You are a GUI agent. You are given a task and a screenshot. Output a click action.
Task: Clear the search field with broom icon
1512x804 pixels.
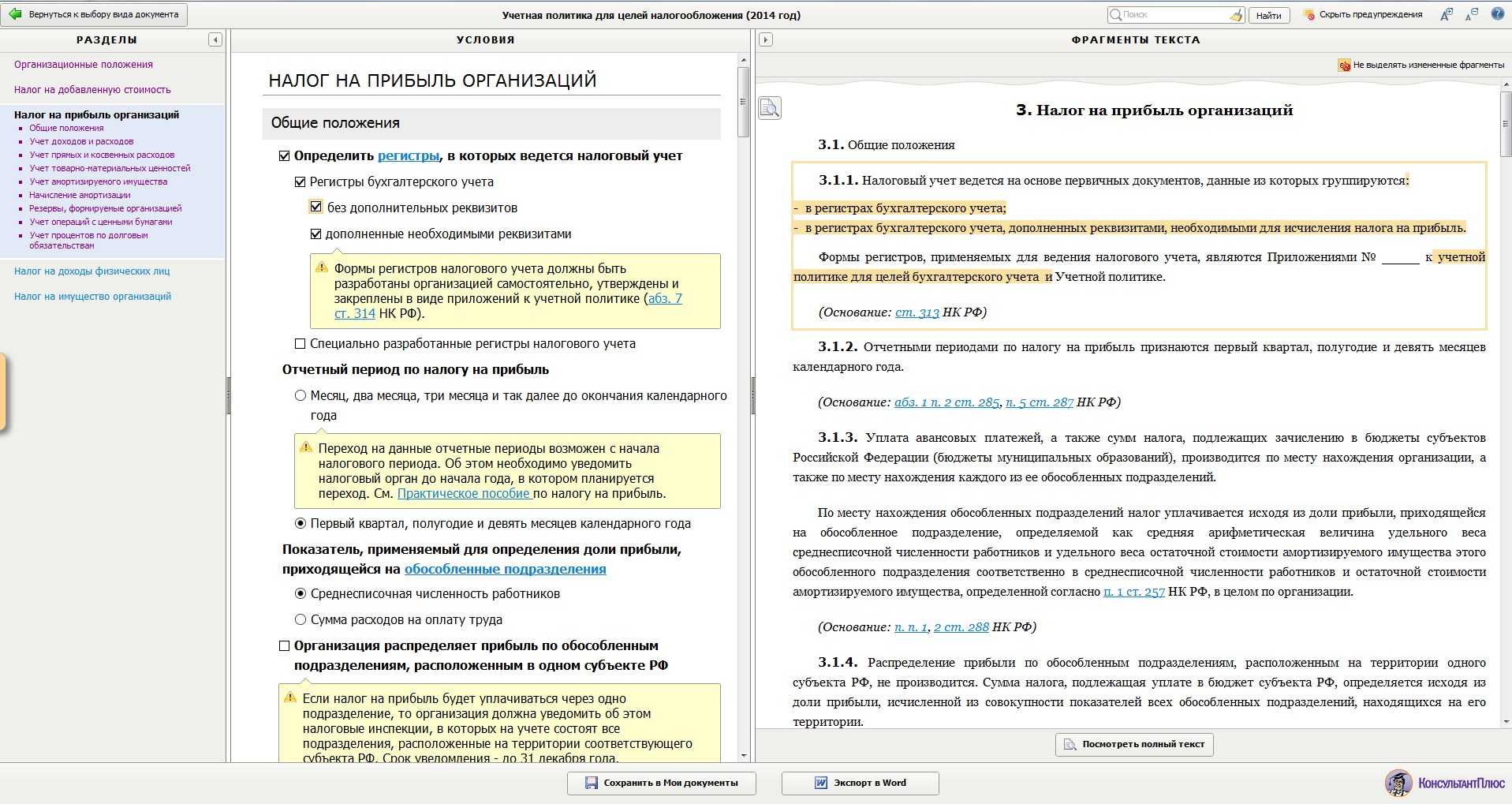[1236, 15]
